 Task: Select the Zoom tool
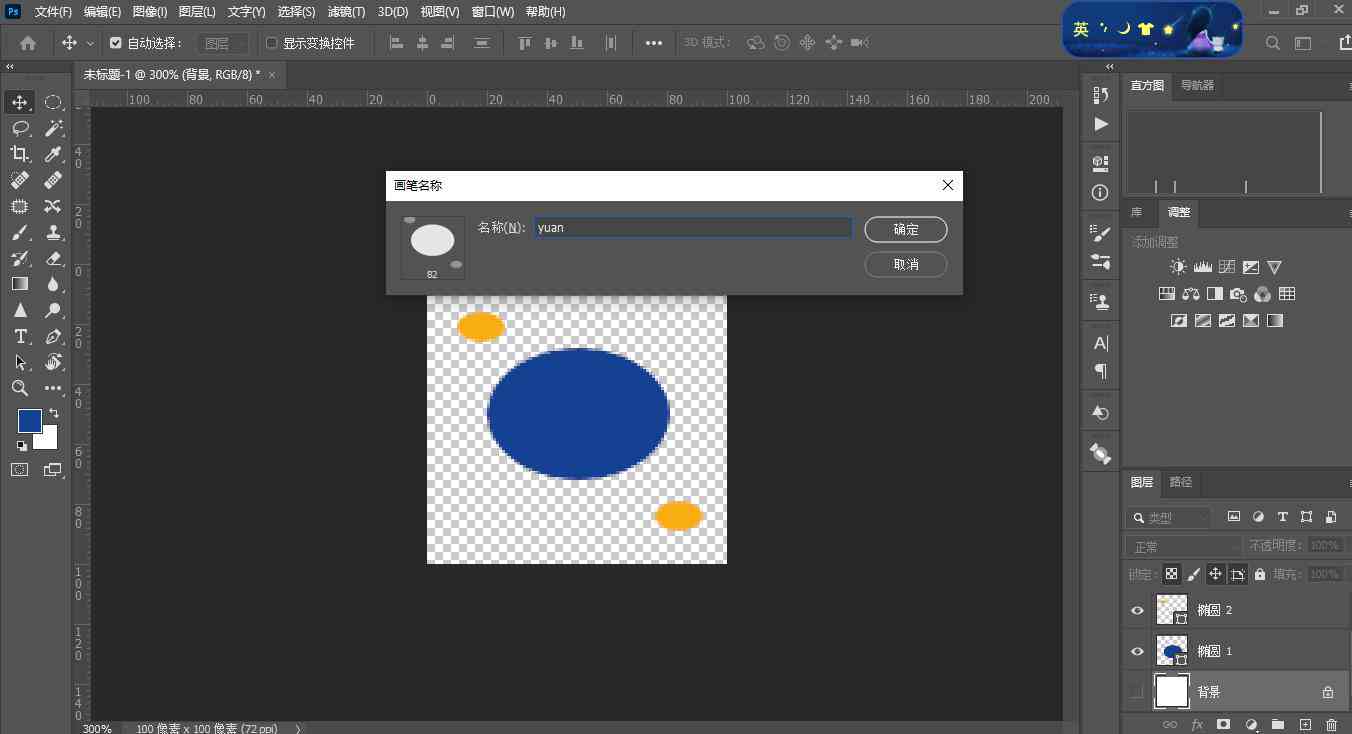coord(20,388)
